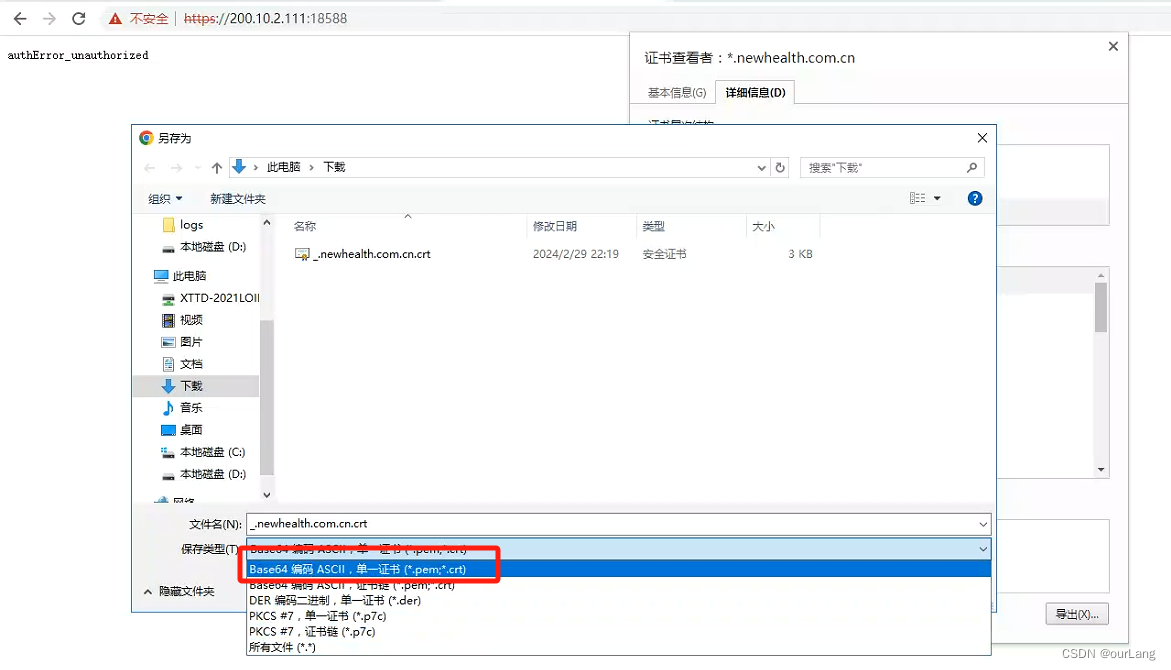1171x670 pixels.
Task: Open the view options dropdown arrow
Action: 937,199
